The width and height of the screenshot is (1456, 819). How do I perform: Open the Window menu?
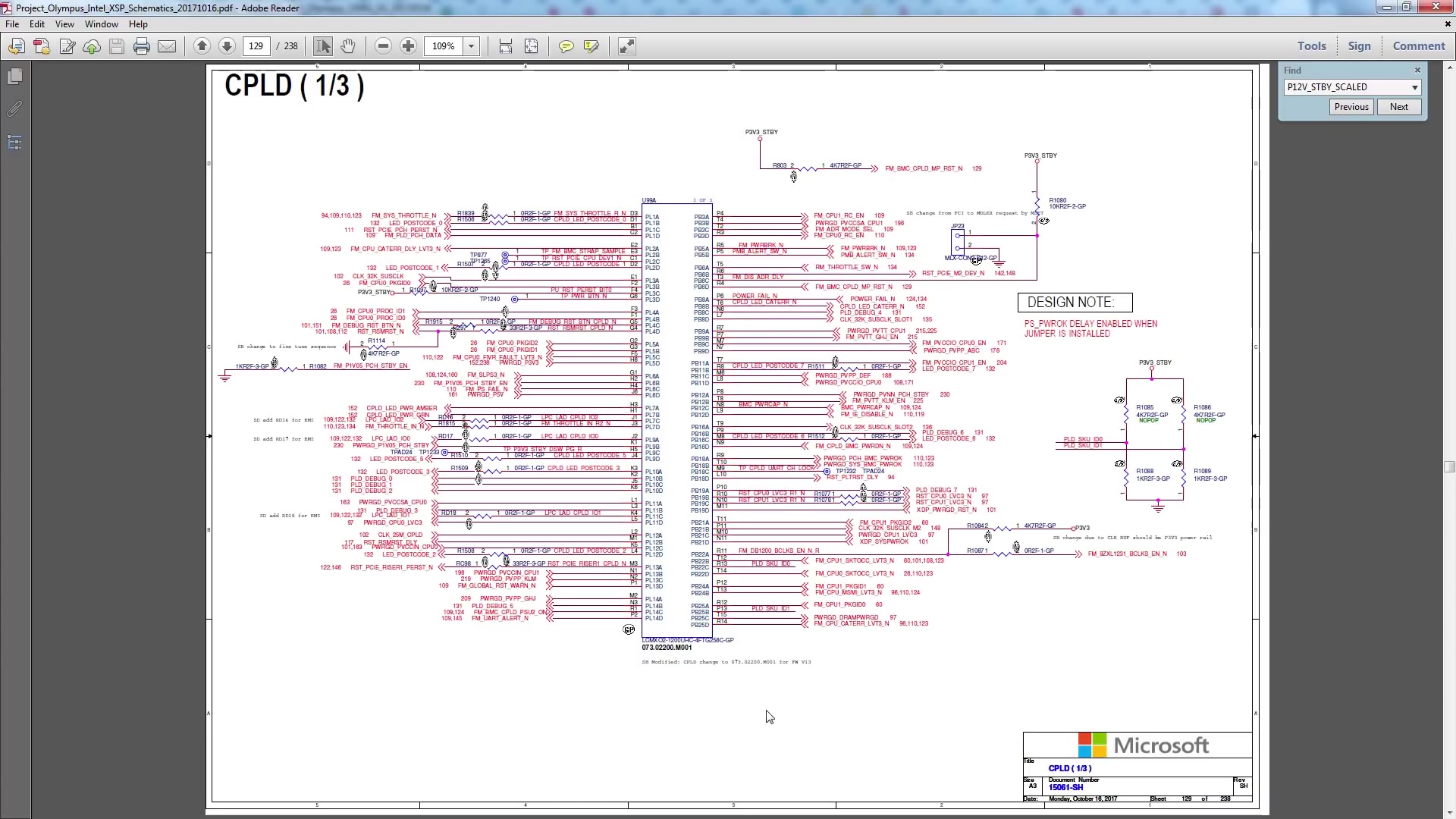coord(101,24)
